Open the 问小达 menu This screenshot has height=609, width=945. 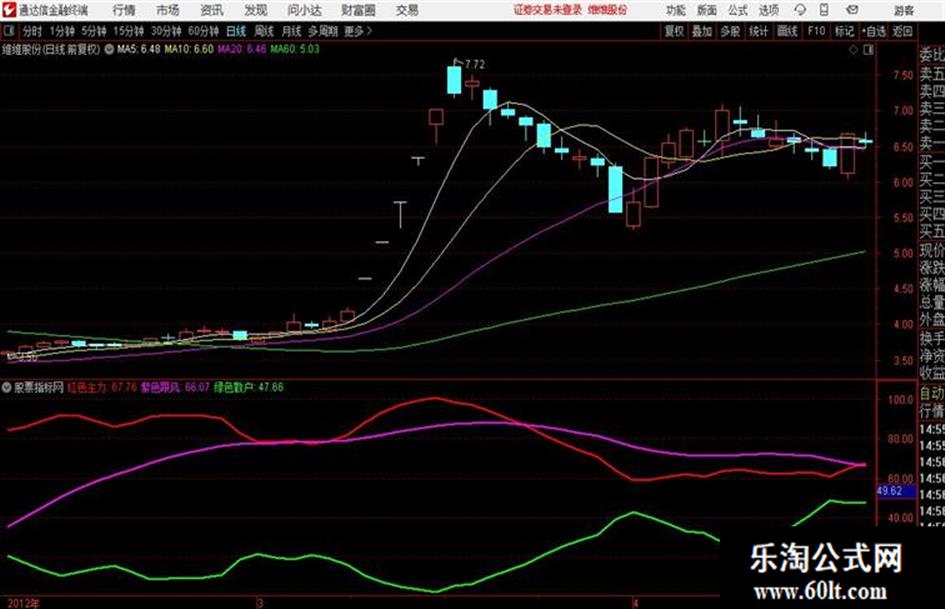304,10
